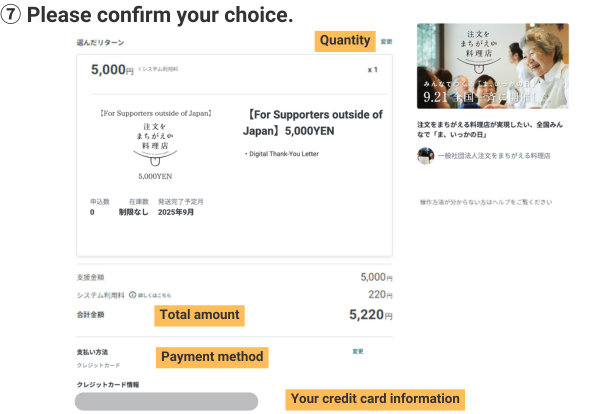Screen dimensions: 600x414
Task: Click the 変更 link beside Quantity
Action: pyautogui.click(x=386, y=42)
